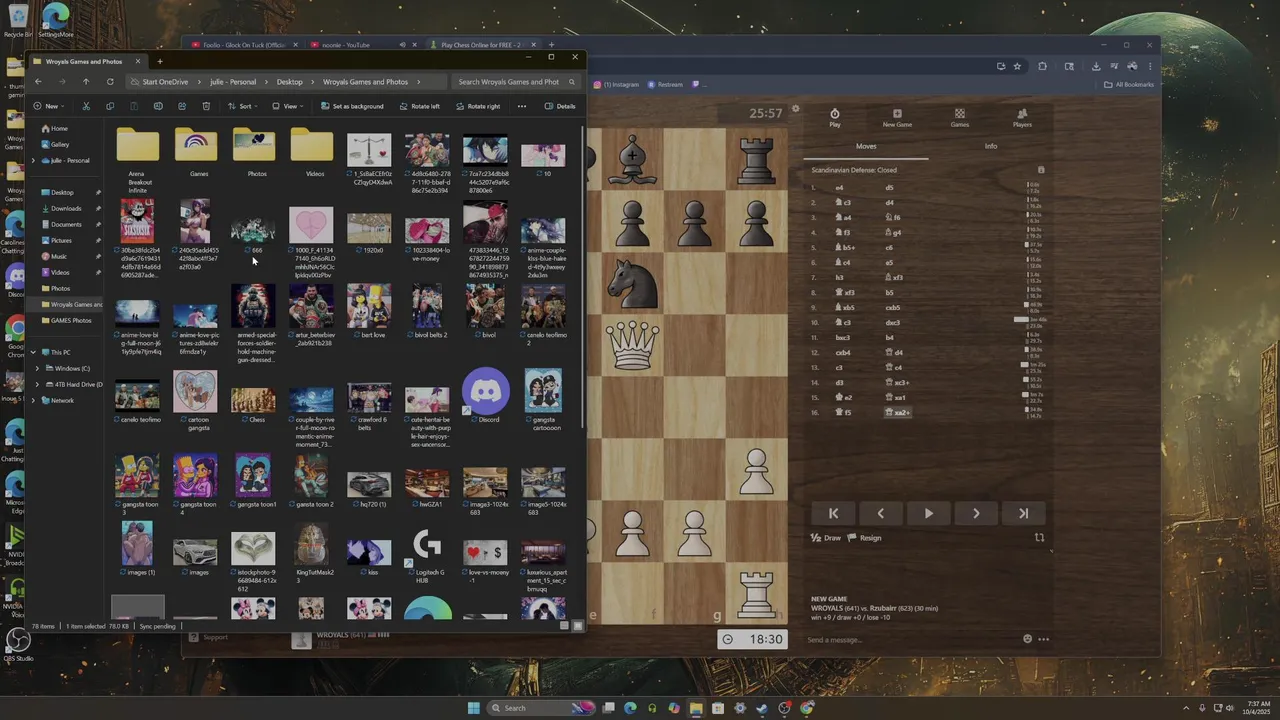Open the three-dots See more menu in Explorer
This screenshot has height=720, width=1280.
(x=521, y=106)
